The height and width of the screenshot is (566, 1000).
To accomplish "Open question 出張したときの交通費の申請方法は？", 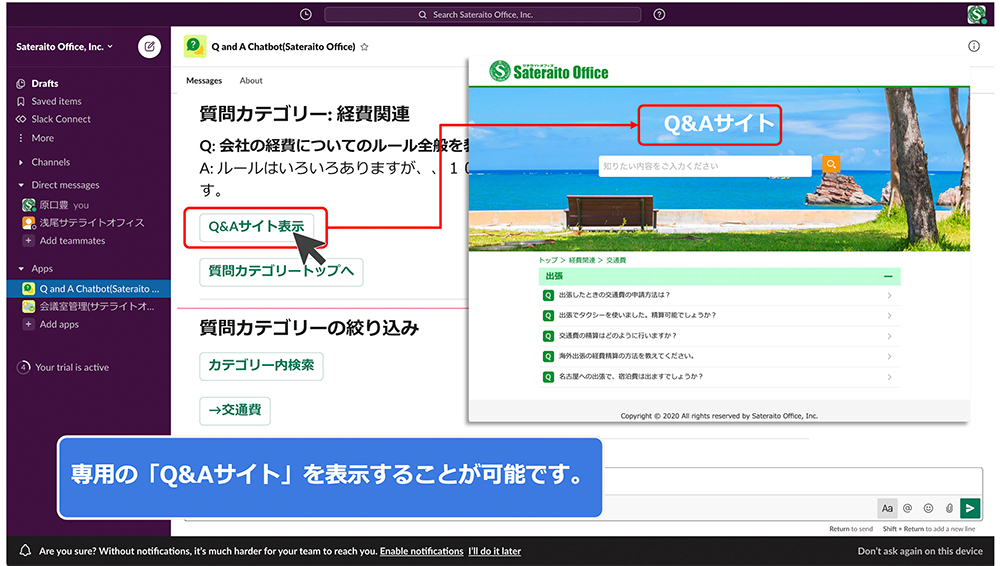I will click(719, 295).
